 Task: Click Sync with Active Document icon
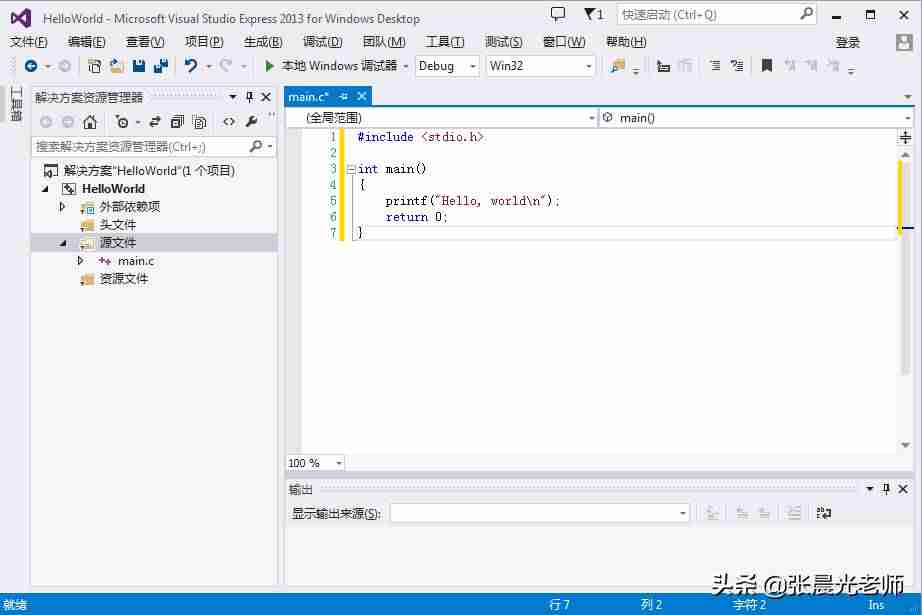coord(155,122)
